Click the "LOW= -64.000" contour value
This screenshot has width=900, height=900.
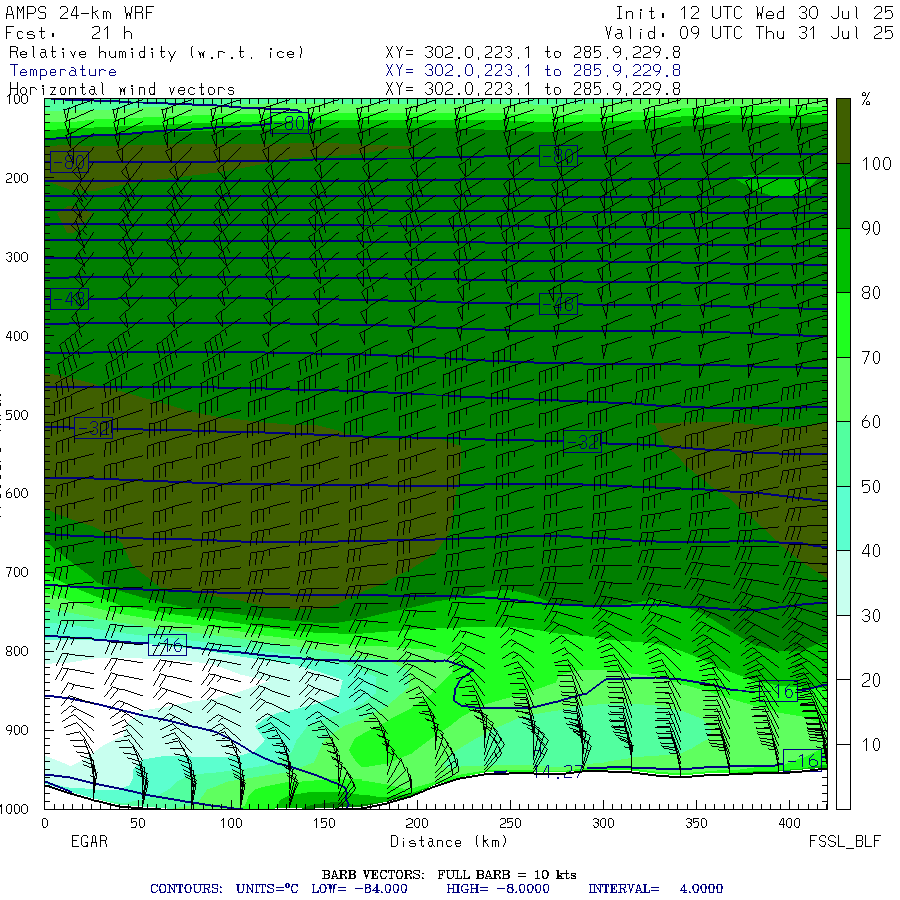[x=359, y=889]
